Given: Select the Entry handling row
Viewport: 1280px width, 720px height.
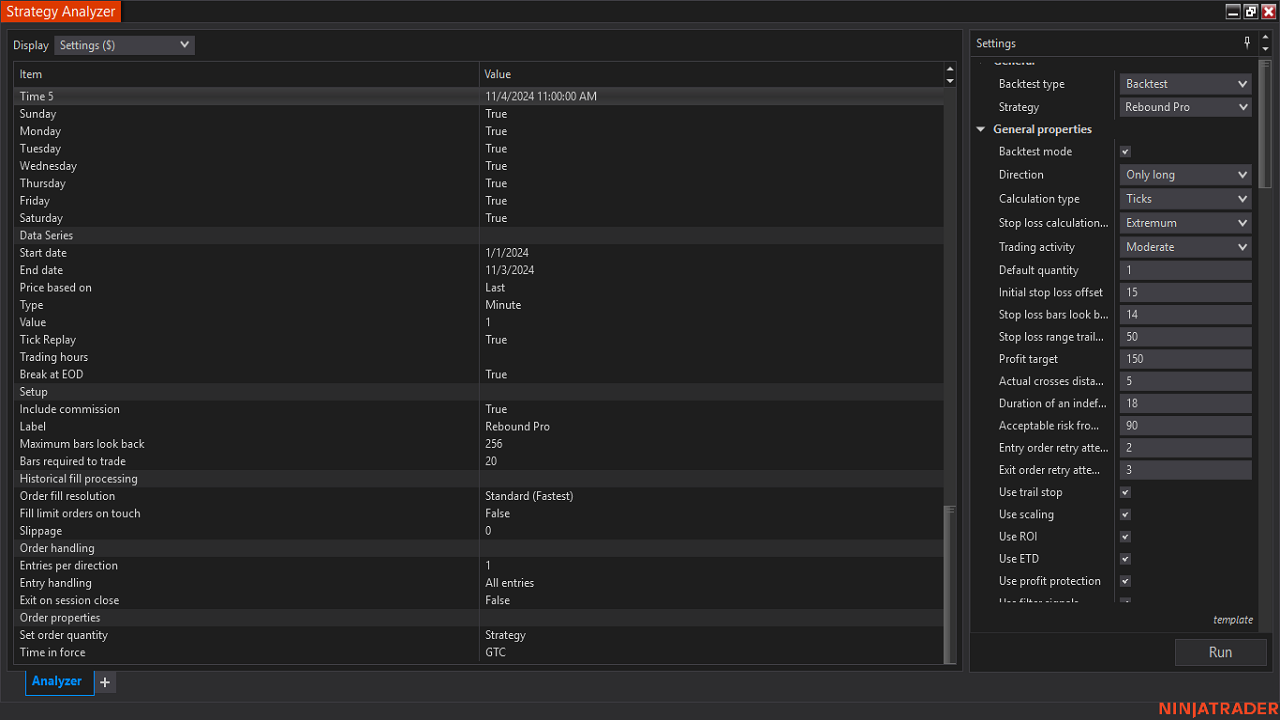Looking at the screenshot, I should coord(479,583).
